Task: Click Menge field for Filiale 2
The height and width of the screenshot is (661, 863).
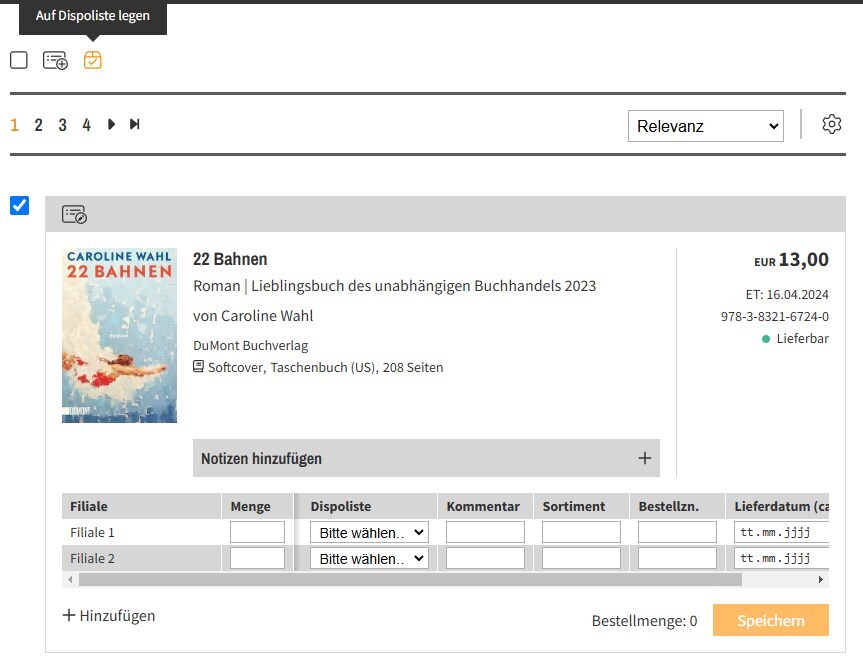Action: [257, 558]
